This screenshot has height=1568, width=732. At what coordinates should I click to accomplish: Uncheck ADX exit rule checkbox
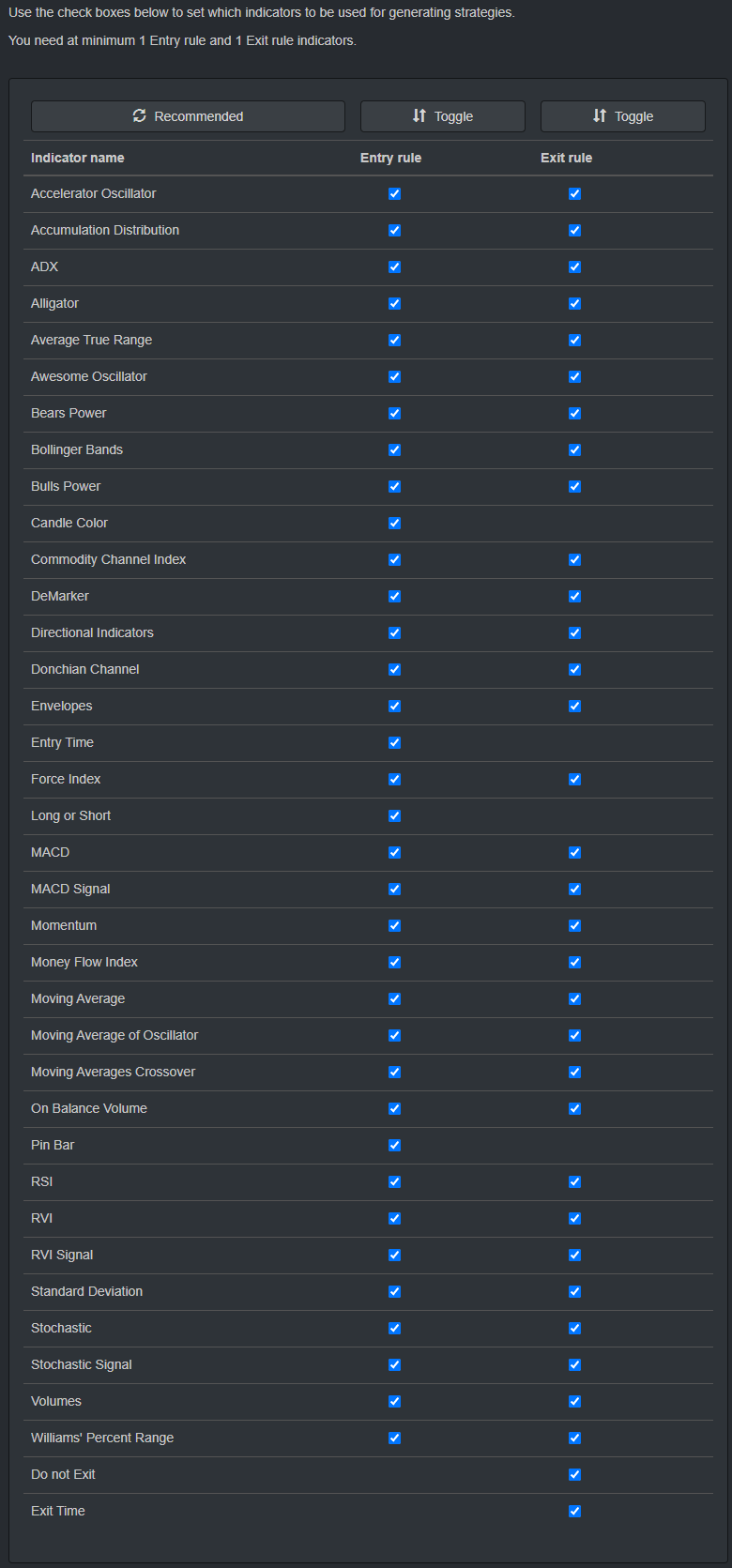(574, 266)
